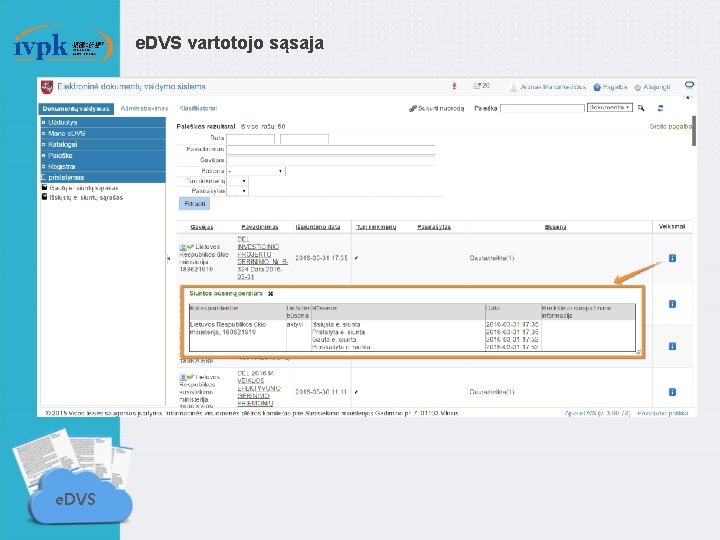Open Išsiųstų e. siuntų sąrašas
Viewport: 720px width, 540px height.
coord(86,197)
